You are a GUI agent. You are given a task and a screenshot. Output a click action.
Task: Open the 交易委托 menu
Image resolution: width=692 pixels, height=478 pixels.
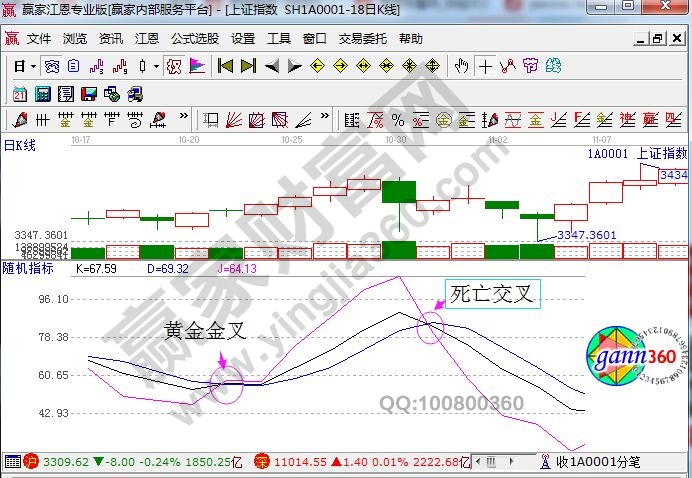click(362, 39)
